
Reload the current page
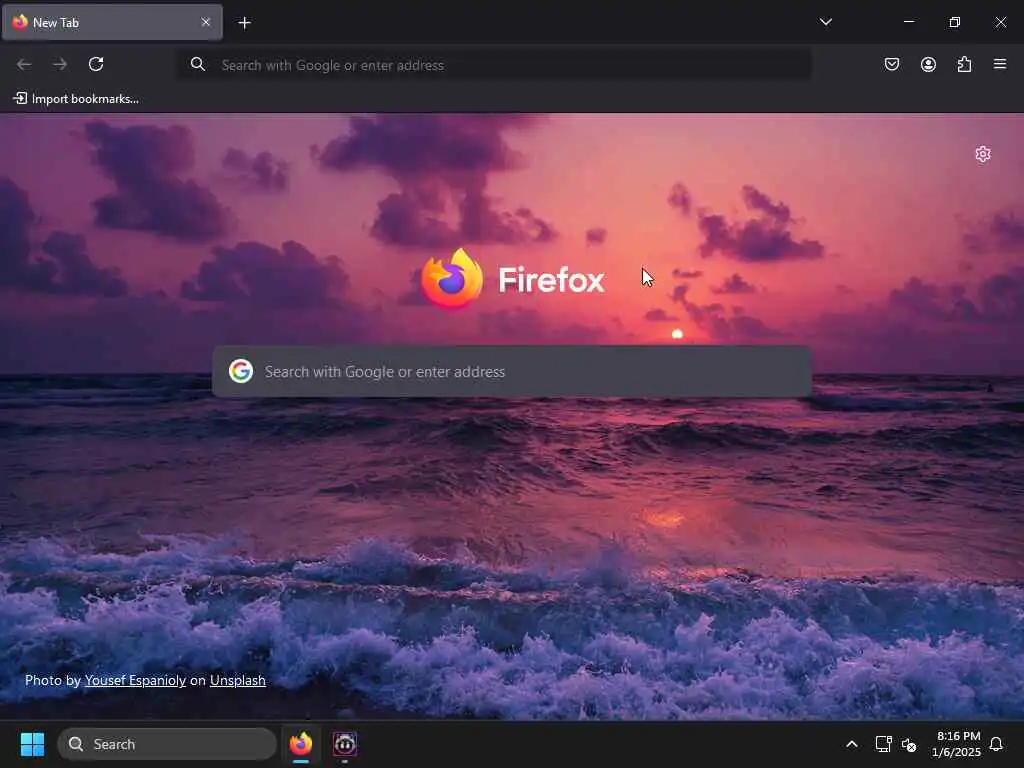tap(96, 64)
